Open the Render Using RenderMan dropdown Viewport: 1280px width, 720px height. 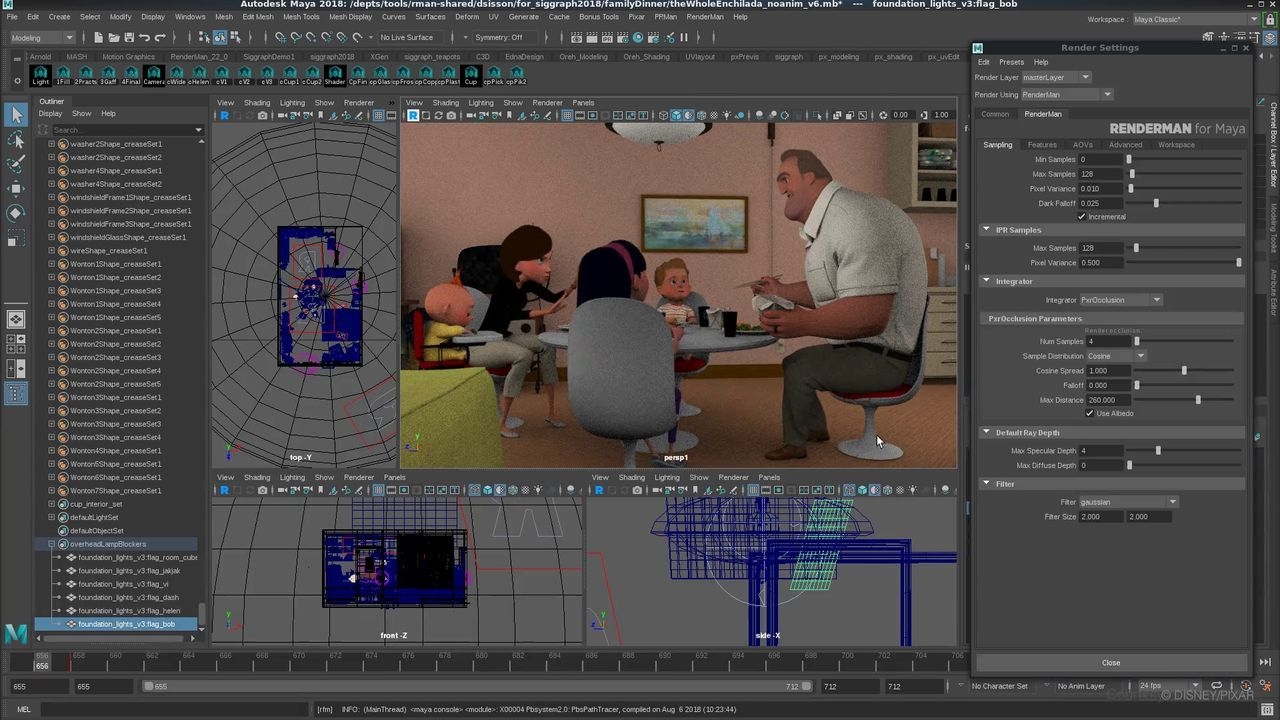pyautogui.click(x=1066, y=95)
